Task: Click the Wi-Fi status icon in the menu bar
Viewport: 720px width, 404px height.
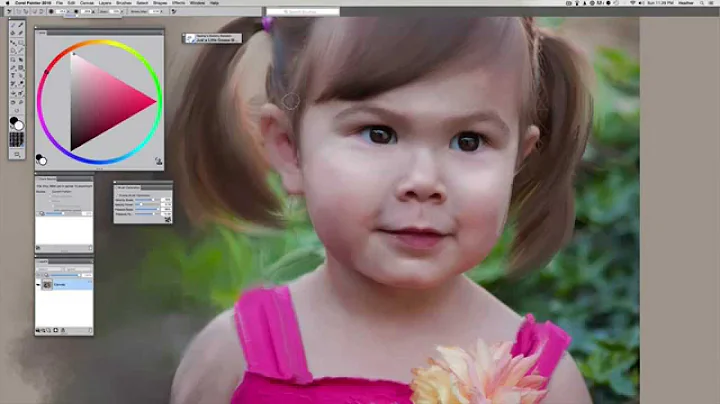Action: coord(632,3)
